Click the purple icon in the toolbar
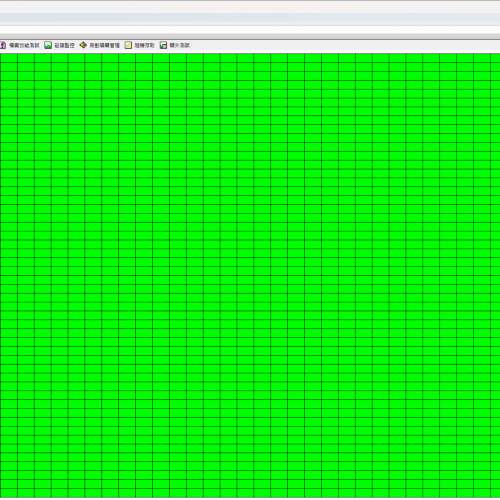The image size is (500, 500). (3, 45)
